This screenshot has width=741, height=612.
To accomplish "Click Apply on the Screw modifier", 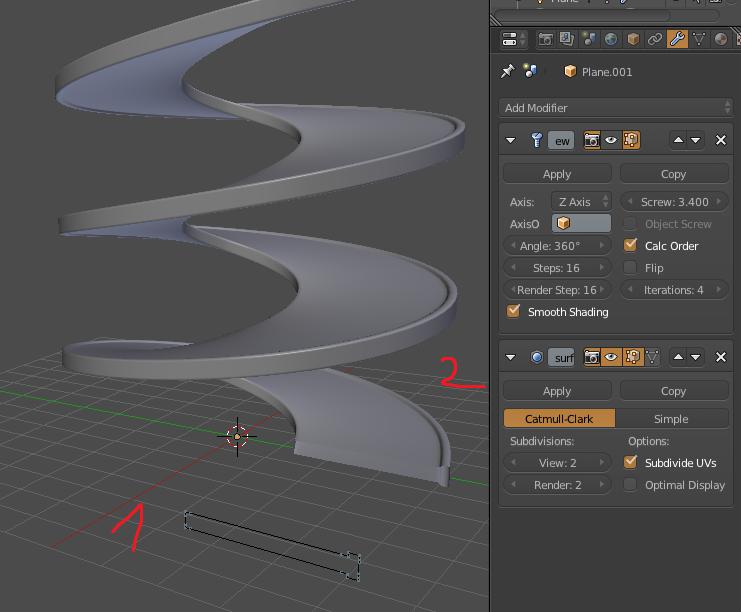I will [x=557, y=173].
